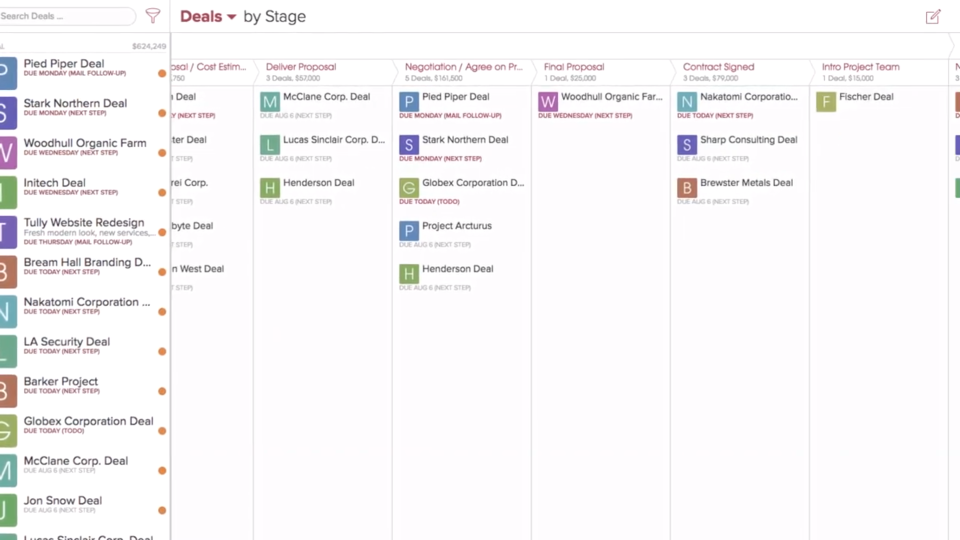Click the Lucas Sinclair Corp. L icon
Image resolution: width=960 pixels, height=540 pixels.
coord(270,145)
